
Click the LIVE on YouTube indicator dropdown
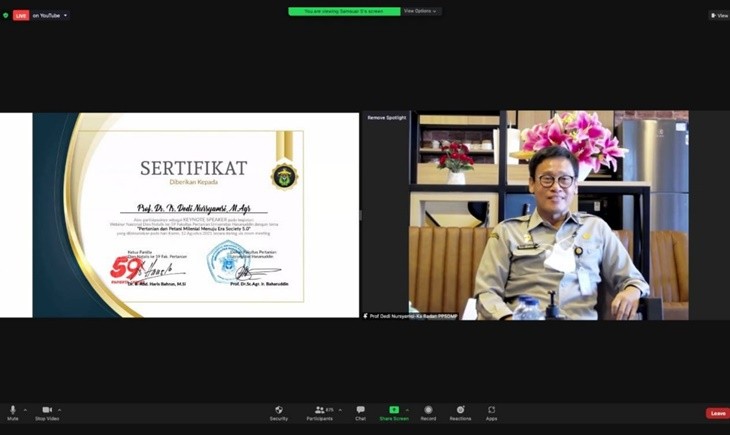tap(41, 15)
